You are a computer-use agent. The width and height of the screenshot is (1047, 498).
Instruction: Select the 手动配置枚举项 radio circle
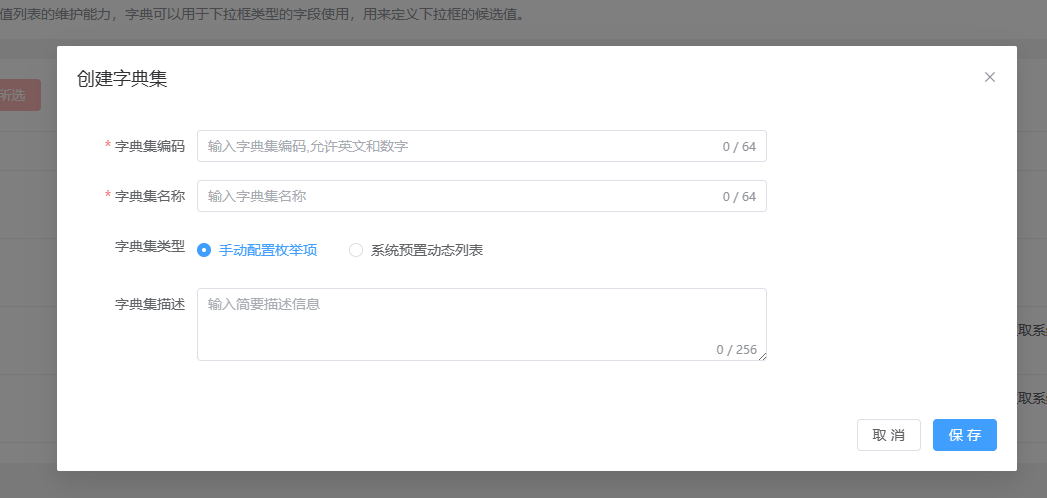pos(204,250)
